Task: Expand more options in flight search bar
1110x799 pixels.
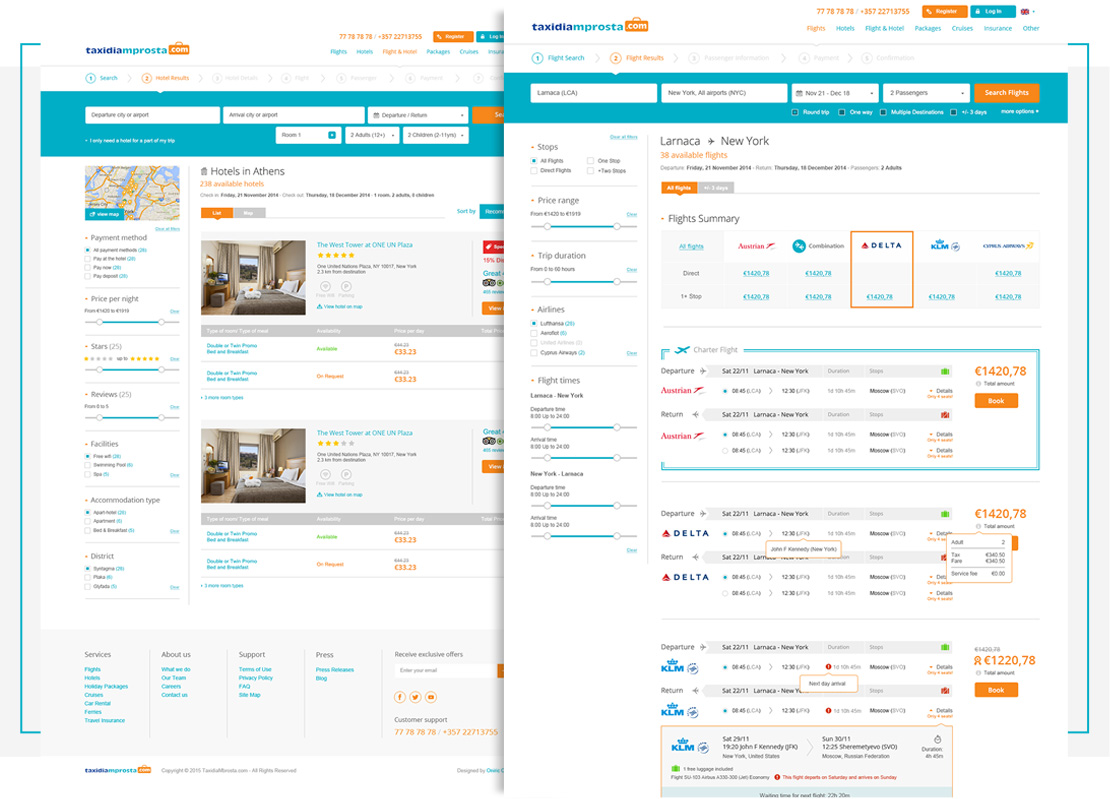Action: [1019, 112]
